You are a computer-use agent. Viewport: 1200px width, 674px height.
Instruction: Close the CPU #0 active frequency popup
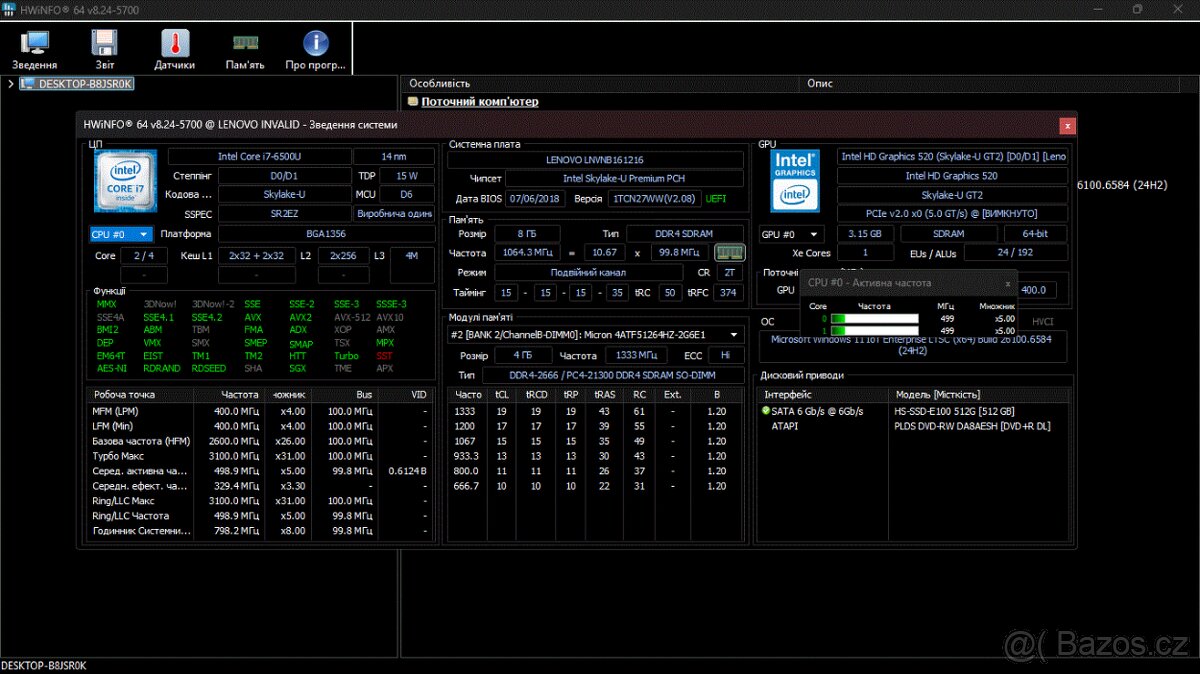(1008, 283)
